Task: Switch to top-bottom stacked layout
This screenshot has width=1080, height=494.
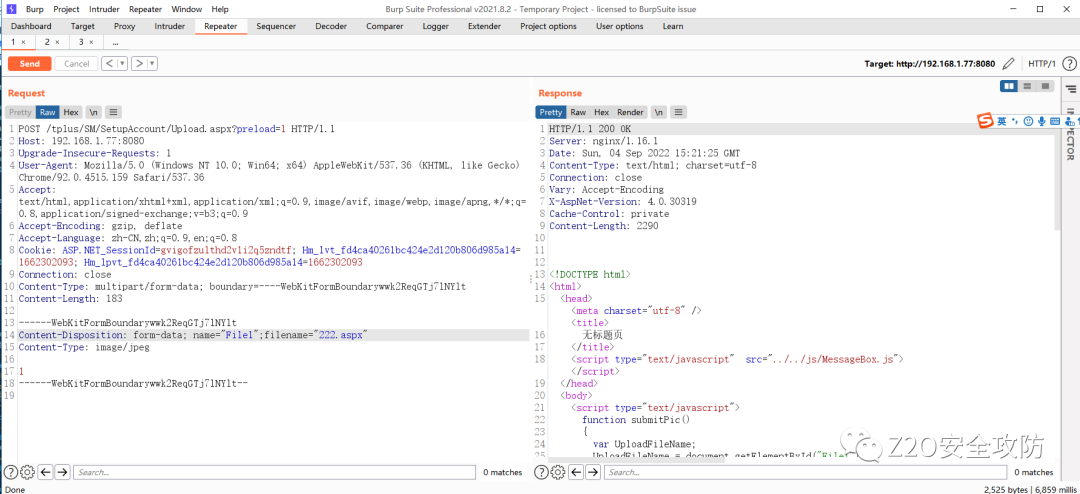Action: pyautogui.click(x=1027, y=86)
